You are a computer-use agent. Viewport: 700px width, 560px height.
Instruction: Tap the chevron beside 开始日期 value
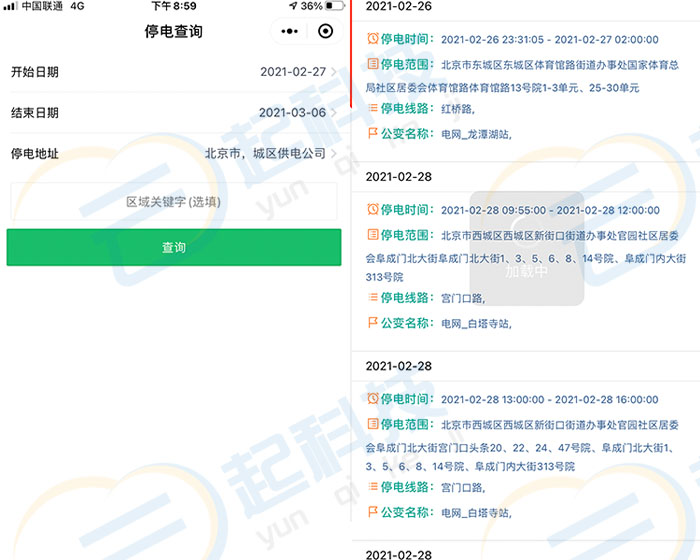point(334,72)
